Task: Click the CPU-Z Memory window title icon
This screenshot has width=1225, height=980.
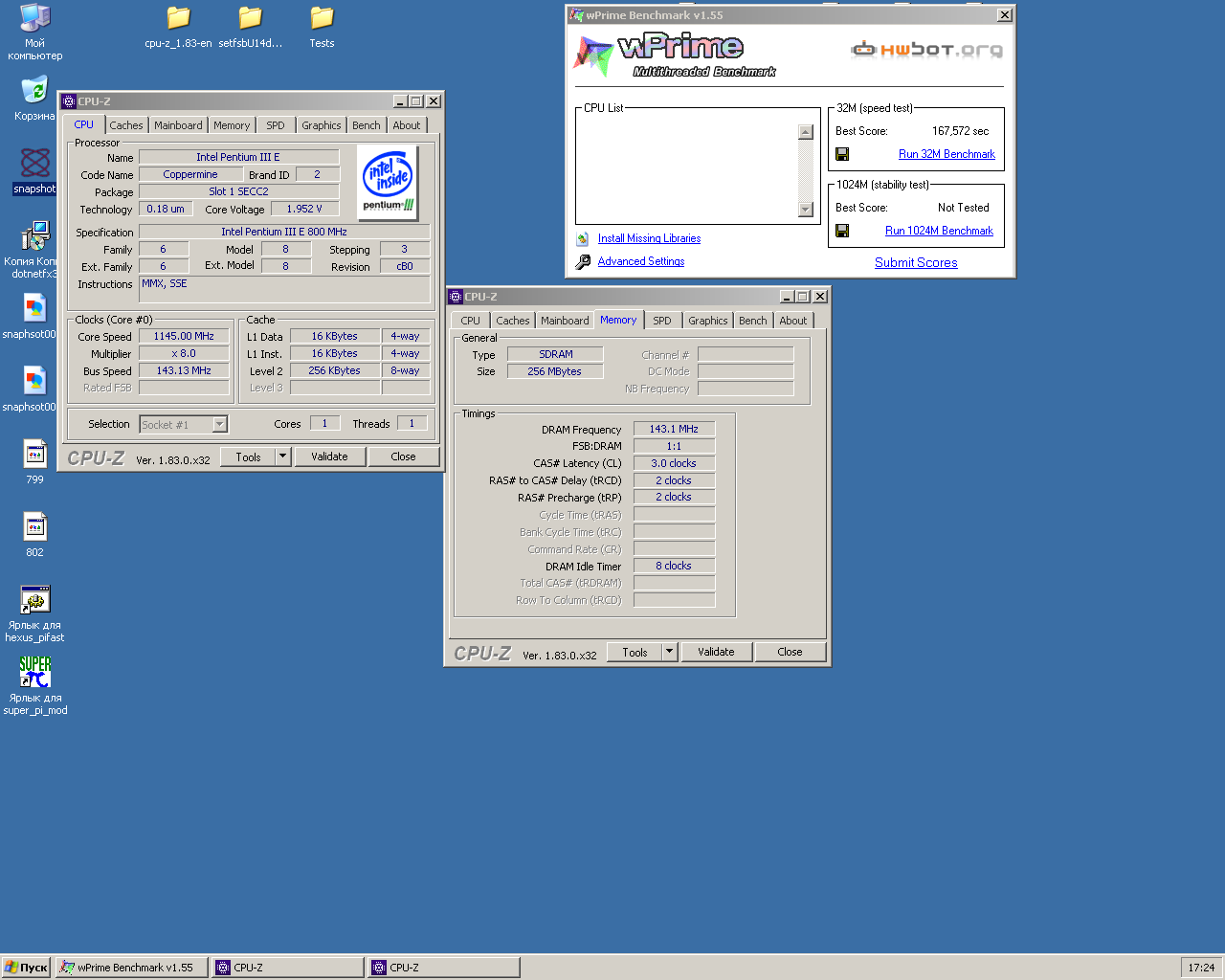Action: point(456,297)
